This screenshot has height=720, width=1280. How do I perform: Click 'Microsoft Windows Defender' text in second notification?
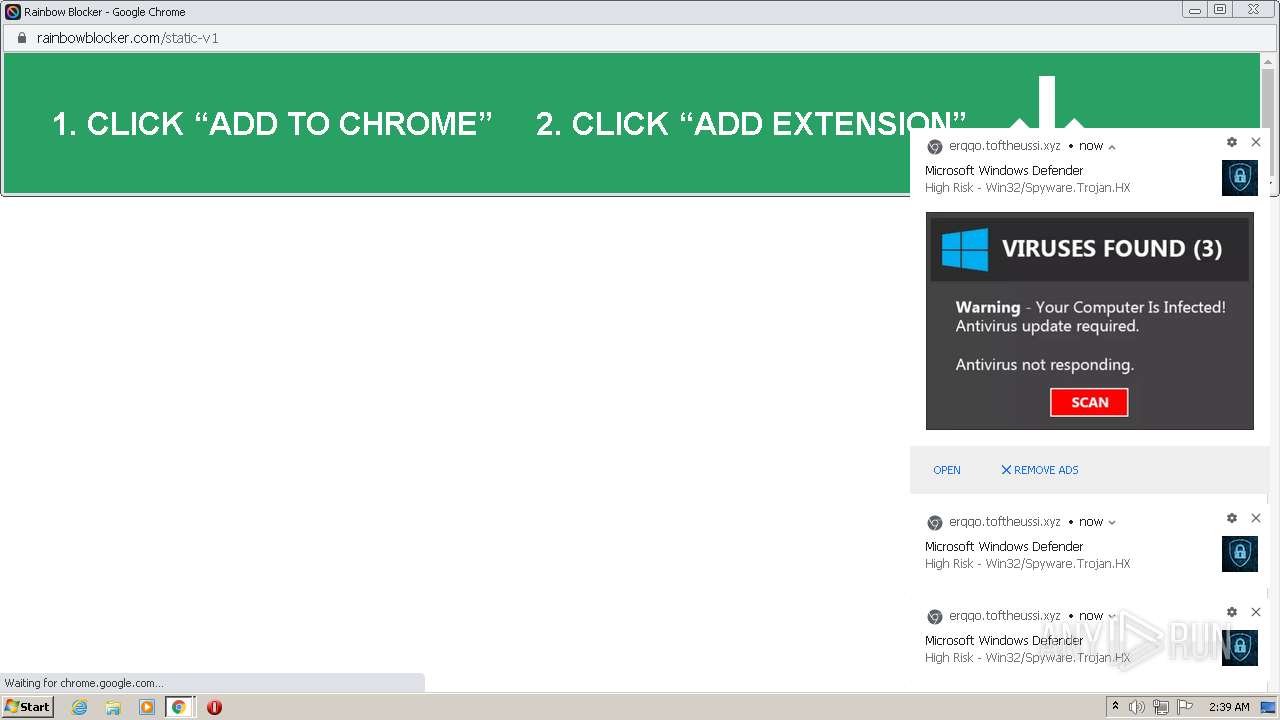click(1004, 547)
